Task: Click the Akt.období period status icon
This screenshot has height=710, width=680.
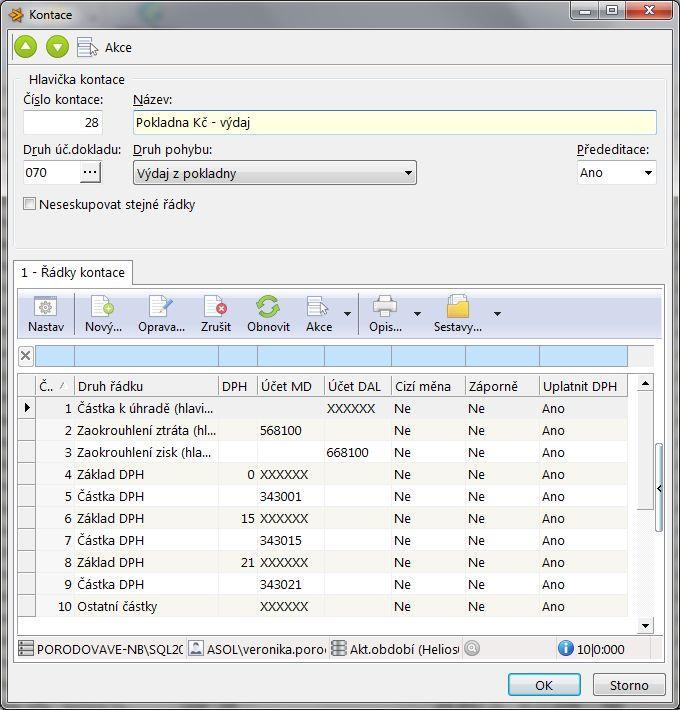Action: [339, 648]
